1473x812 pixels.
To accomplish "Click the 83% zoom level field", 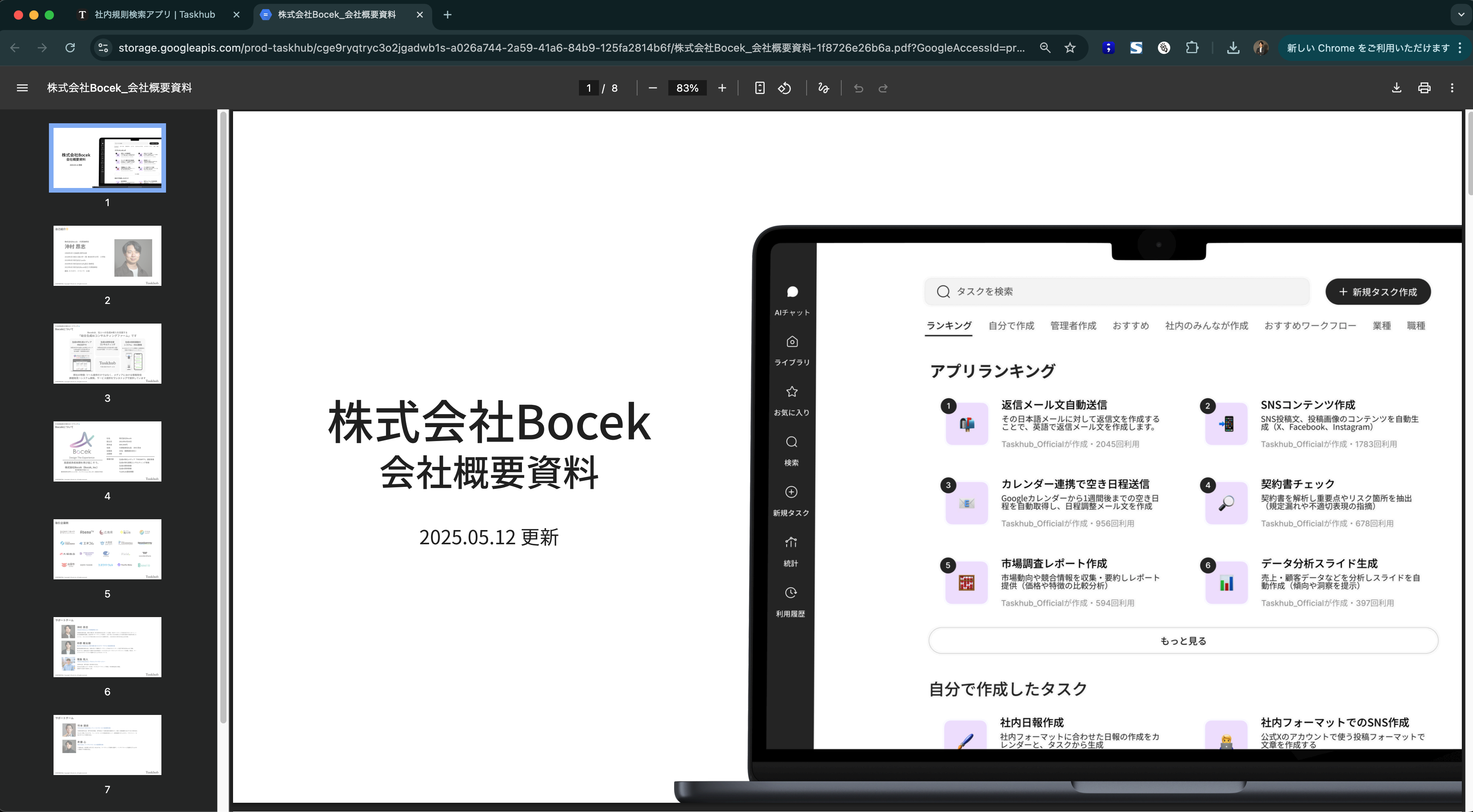I will tap(687, 88).
